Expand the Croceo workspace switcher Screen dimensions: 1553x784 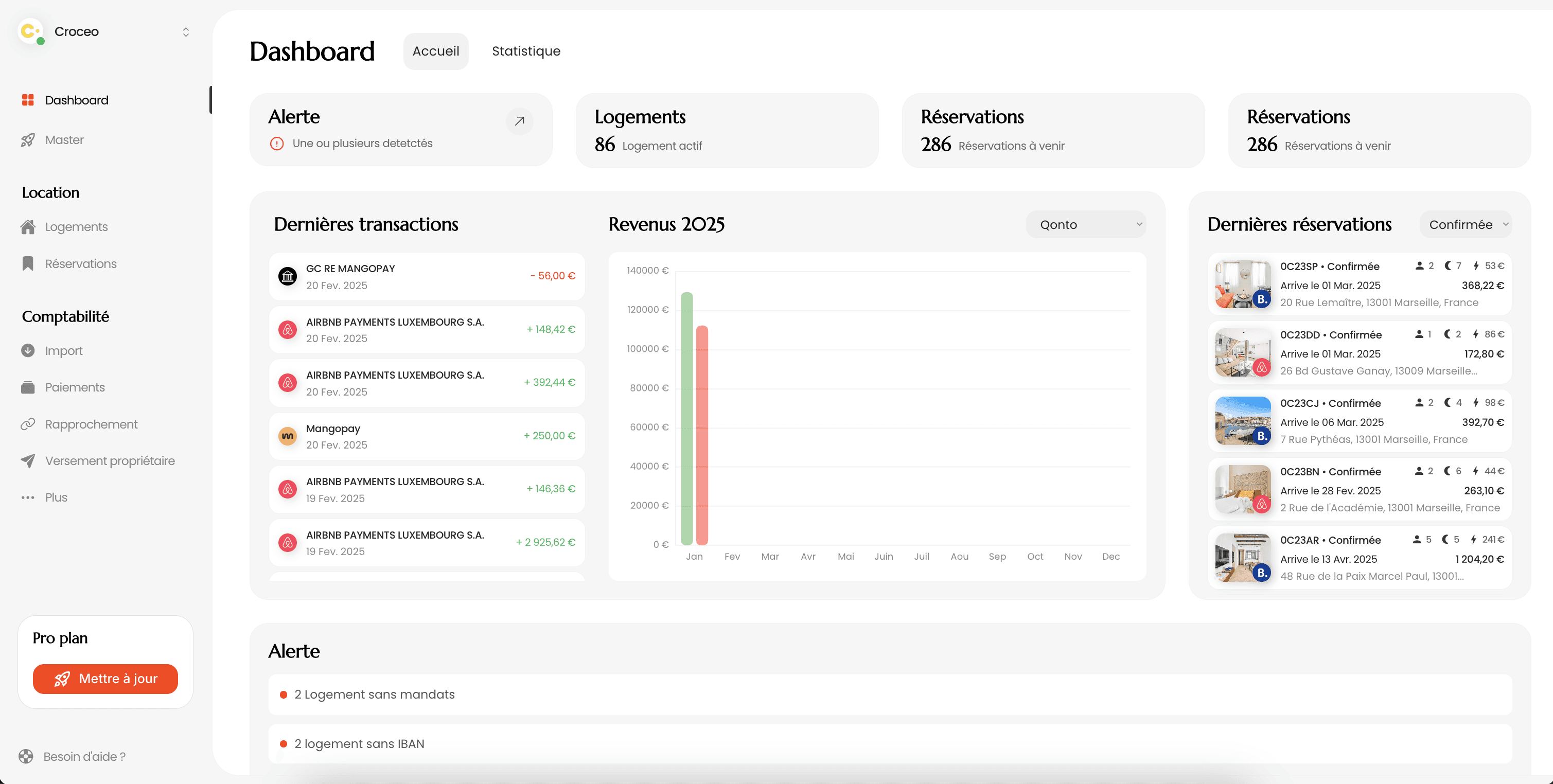point(186,31)
